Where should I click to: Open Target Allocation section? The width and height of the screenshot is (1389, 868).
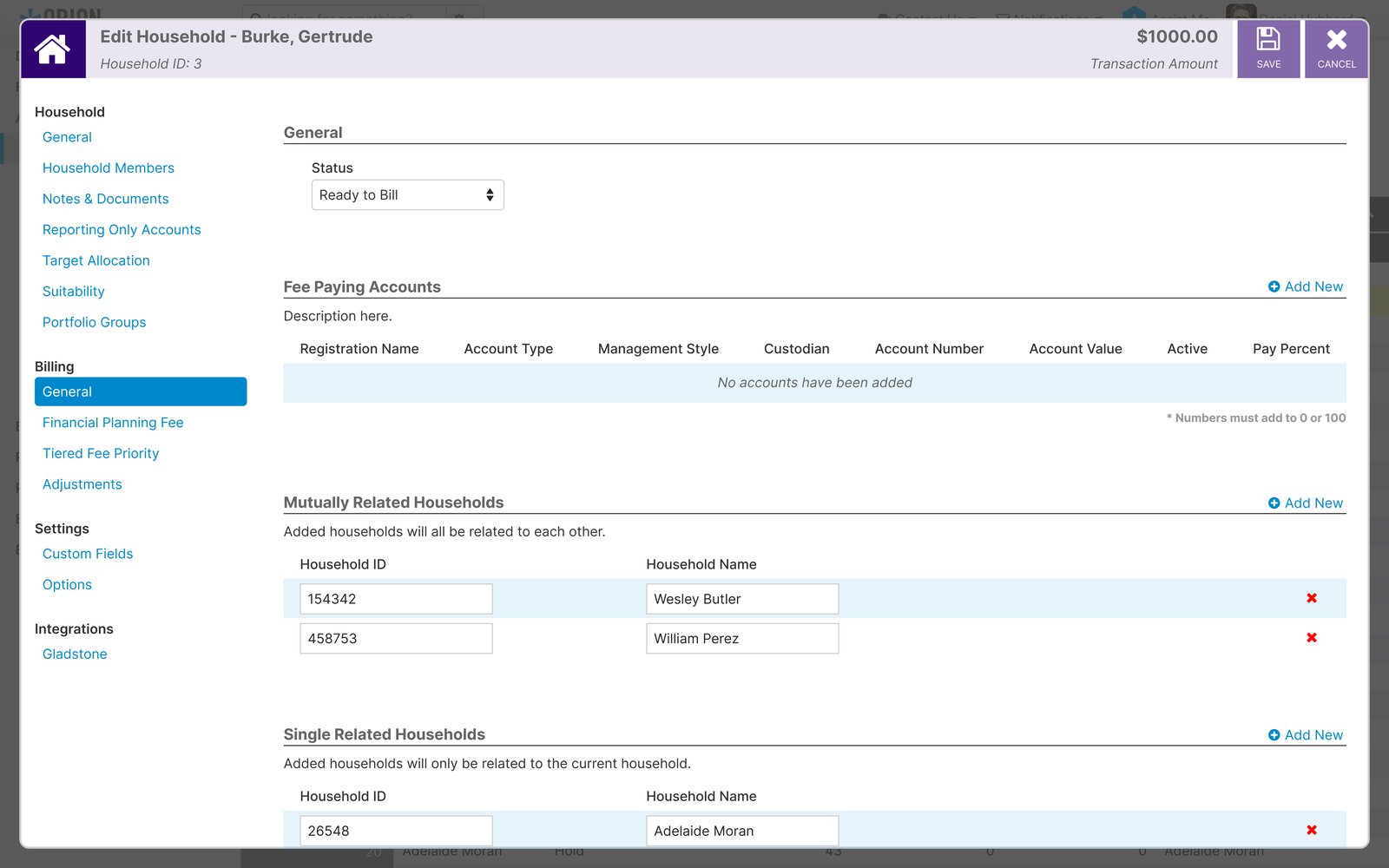(x=96, y=260)
